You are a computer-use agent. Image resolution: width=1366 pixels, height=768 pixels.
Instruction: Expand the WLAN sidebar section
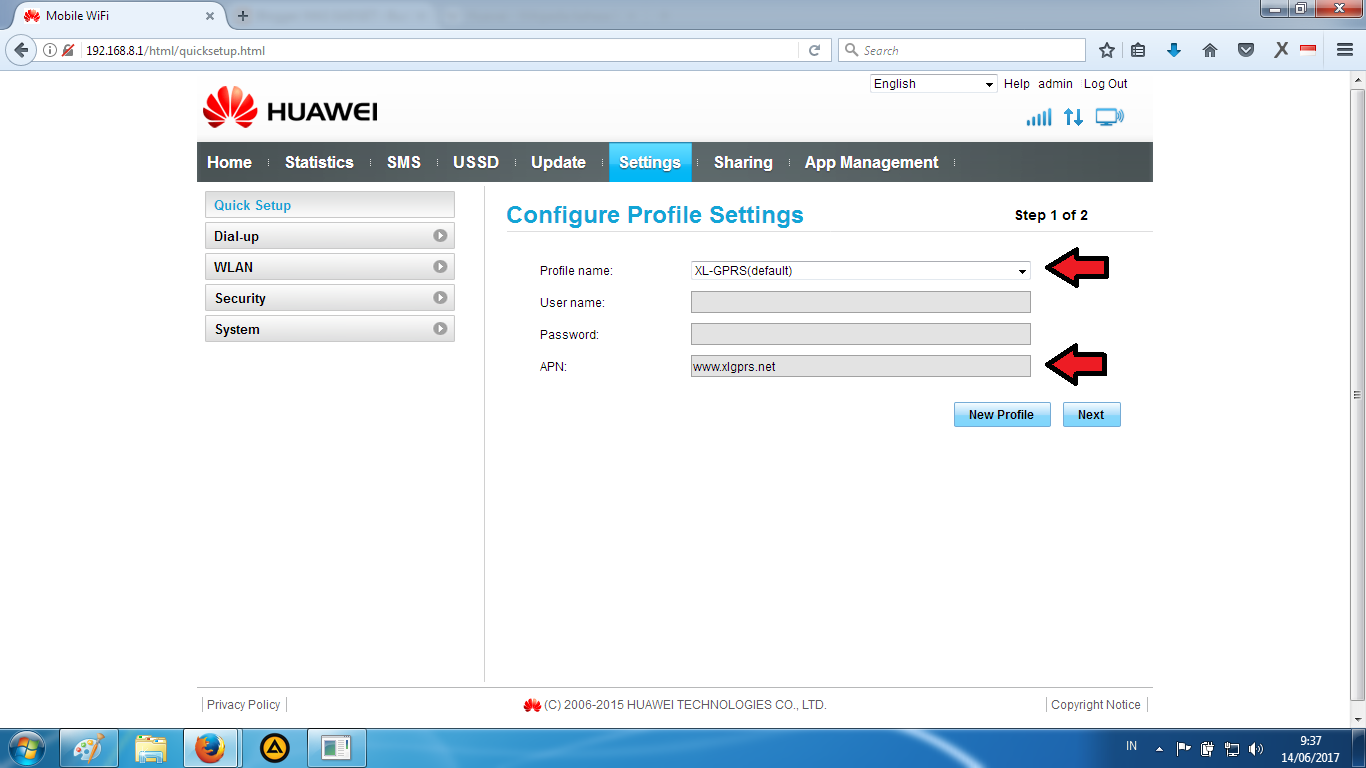tap(330, 267)
